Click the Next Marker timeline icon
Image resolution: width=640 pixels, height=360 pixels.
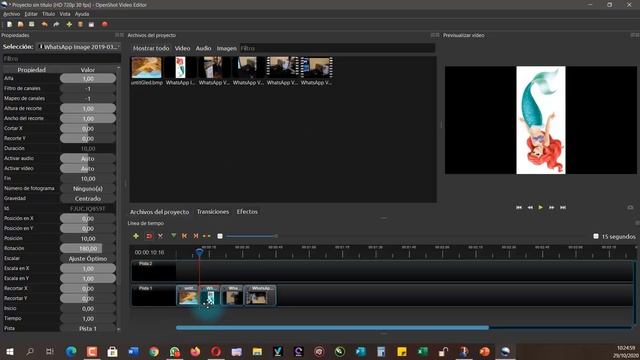[196, 236]
